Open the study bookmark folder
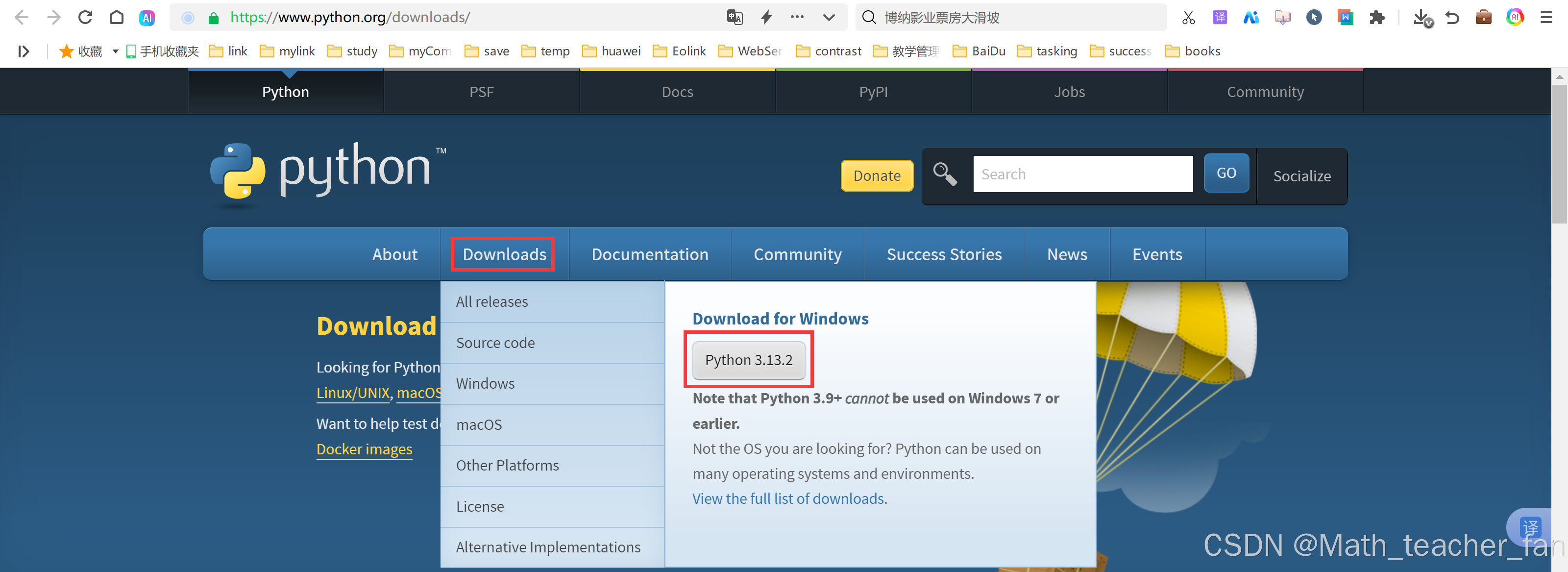Image resolution: width=1568 pixels, height=572 pixels. (352, 51)
